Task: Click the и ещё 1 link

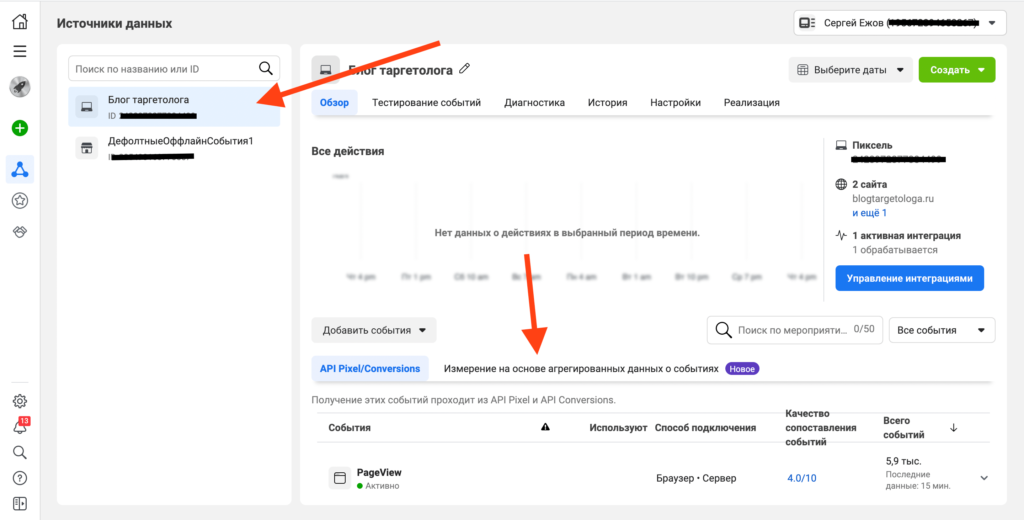Action: click(869, 213)
